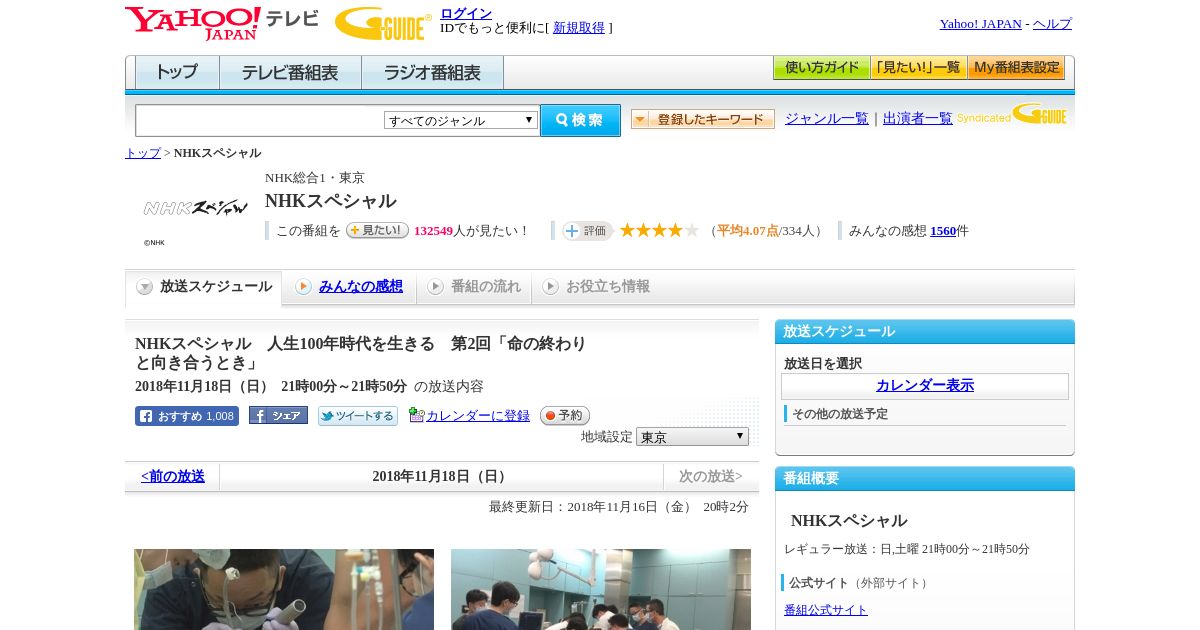Viewport: 1200px width, 630px height.
Task: Select the 放送スケジュール tab
Action: (203, 287)
